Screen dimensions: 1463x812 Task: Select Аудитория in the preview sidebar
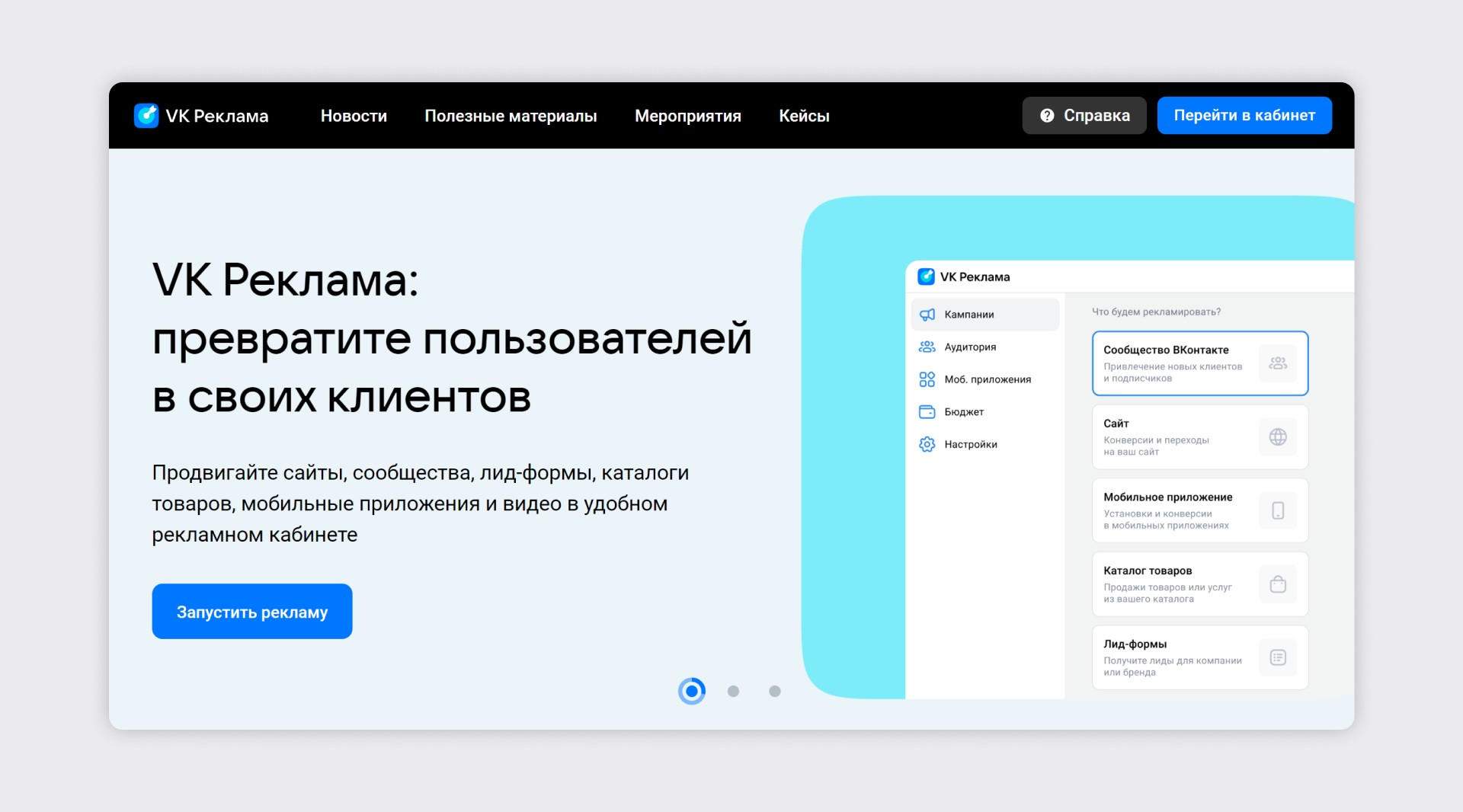point(970,347)
